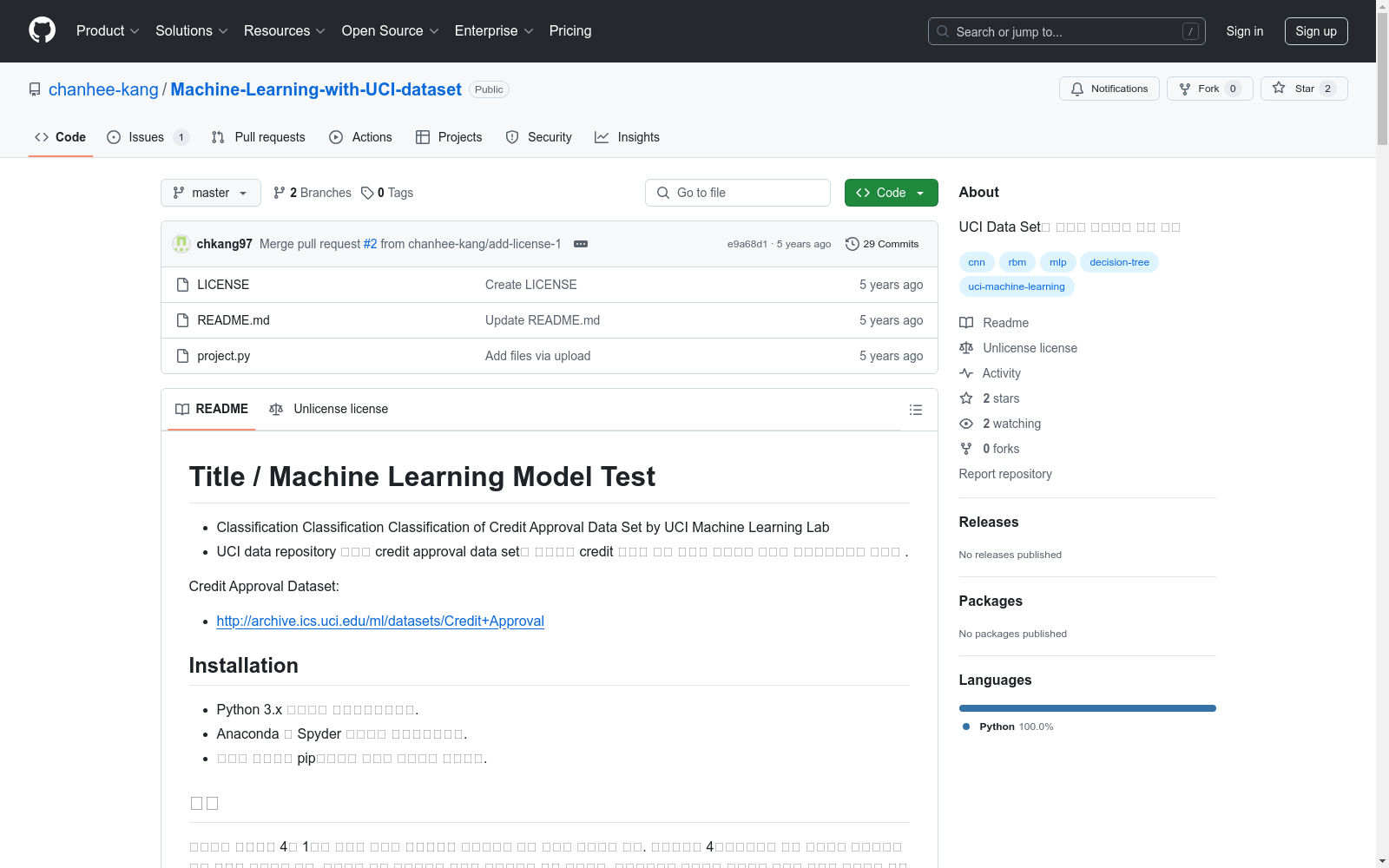The width and height of the screenshot is (1389, 868).
Task: View the 2 Branches list
Action: pyautogui.click(x=313, y=193)
